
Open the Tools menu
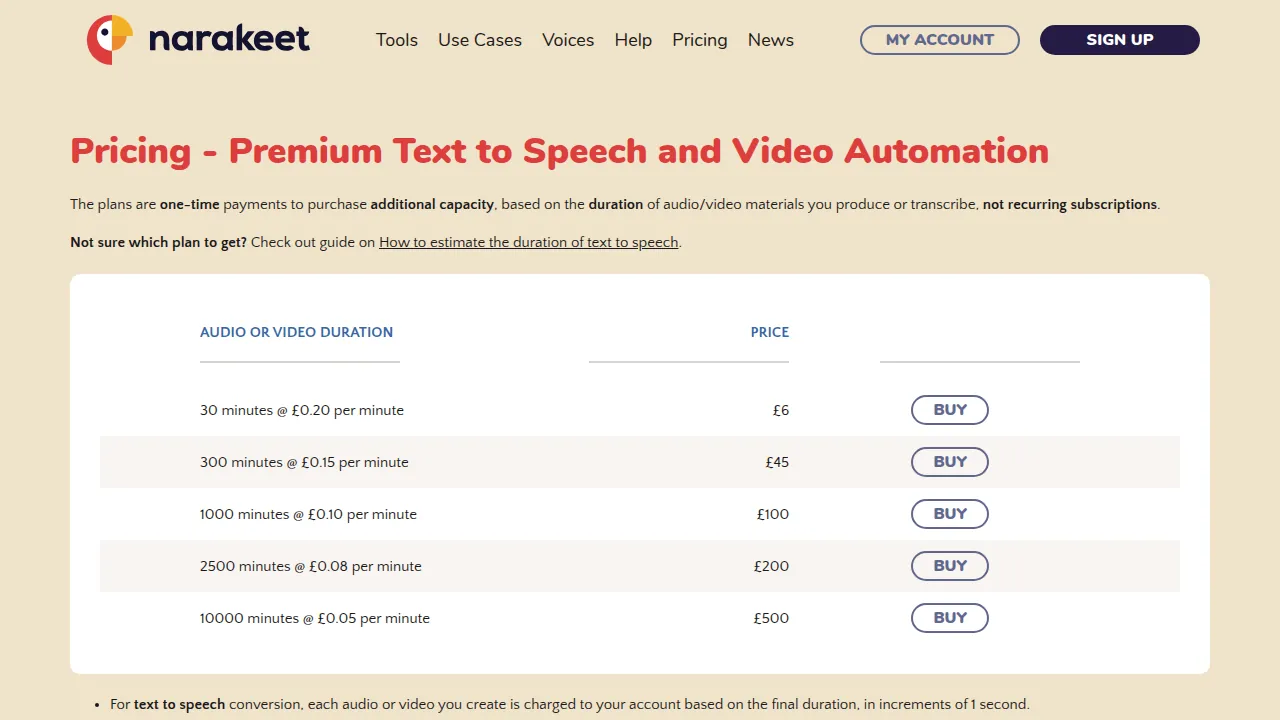tap(397, 40)
